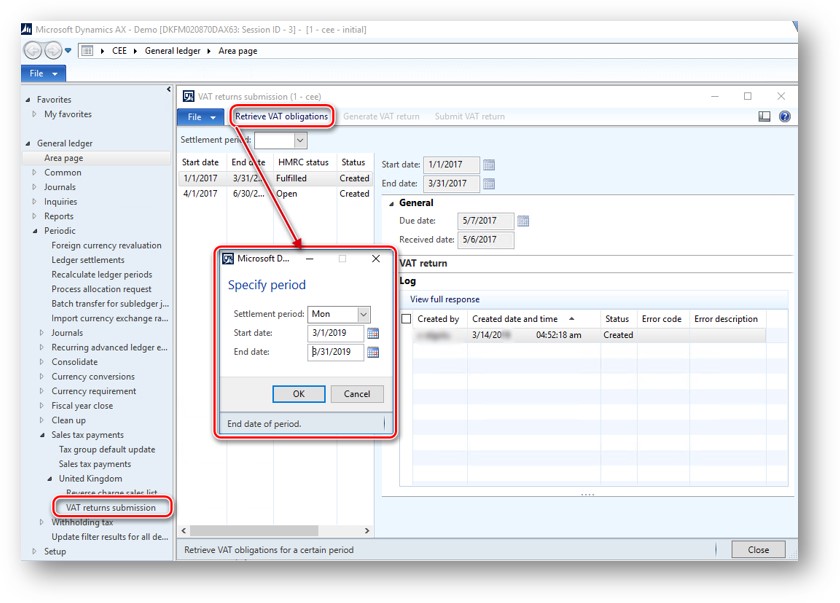
Task: Collapse Periodic node
Action: coord(35,231)
